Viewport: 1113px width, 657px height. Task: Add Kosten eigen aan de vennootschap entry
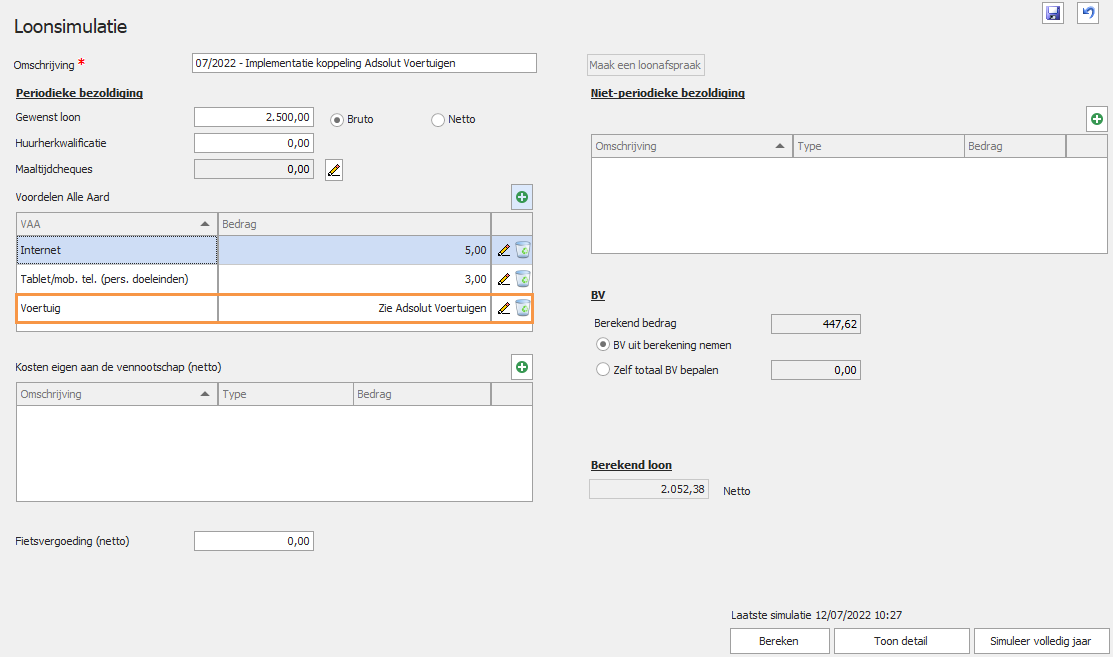coord(522,368)
